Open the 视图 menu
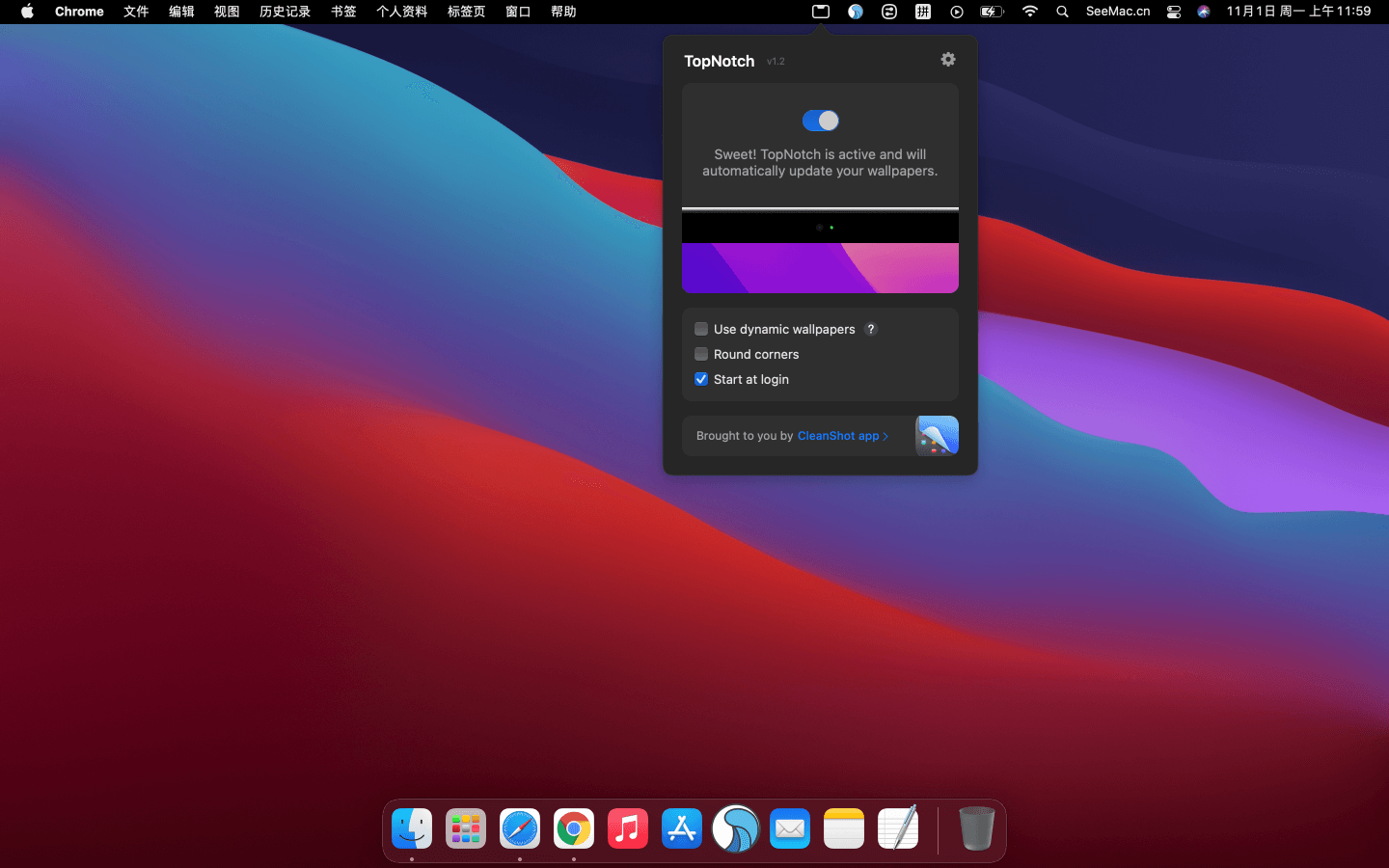The width and height of the screenshot is (1389, 868). coord(227,12)
